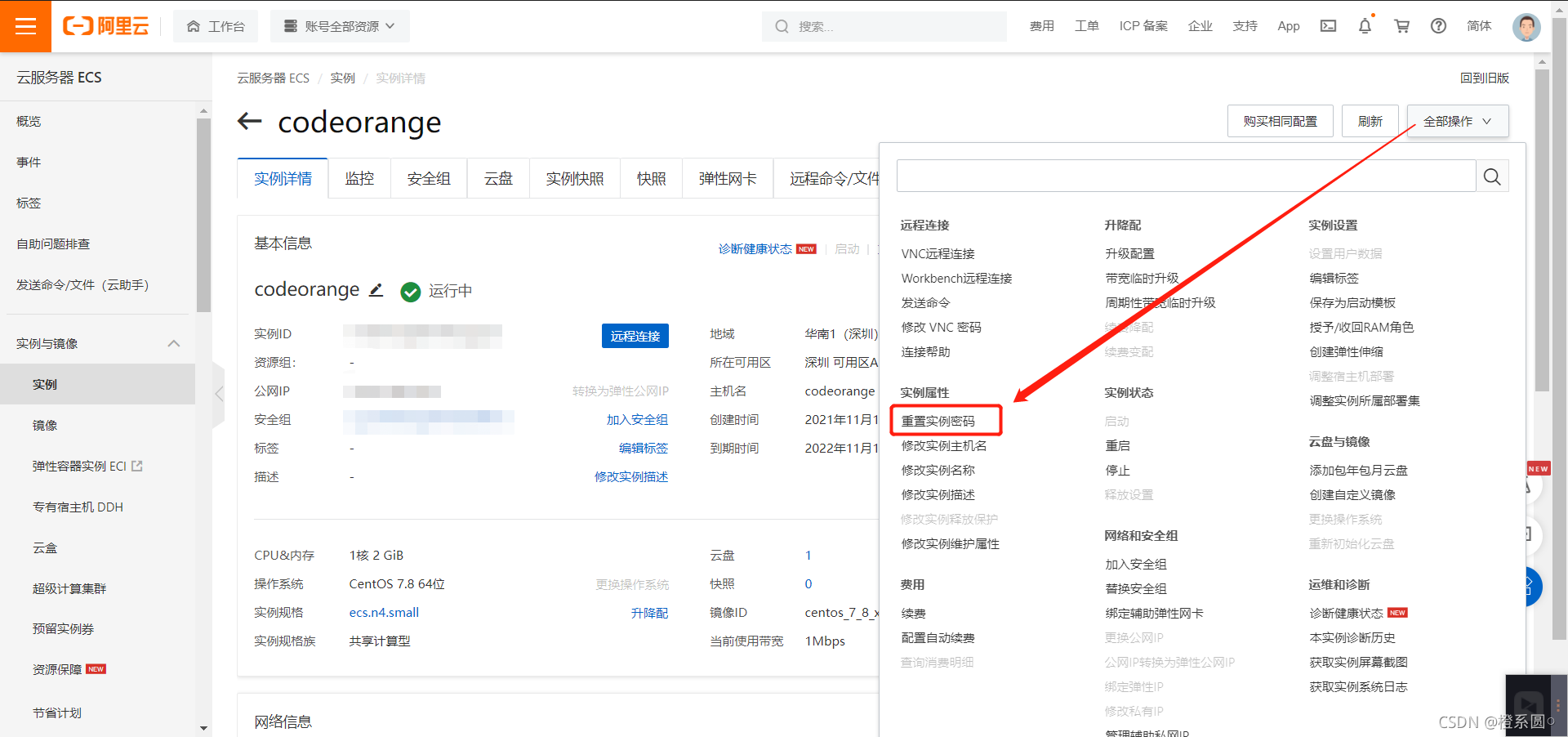Open the user avatar menu
The image size is (1568, 737).
click(x=1526, y=26)
